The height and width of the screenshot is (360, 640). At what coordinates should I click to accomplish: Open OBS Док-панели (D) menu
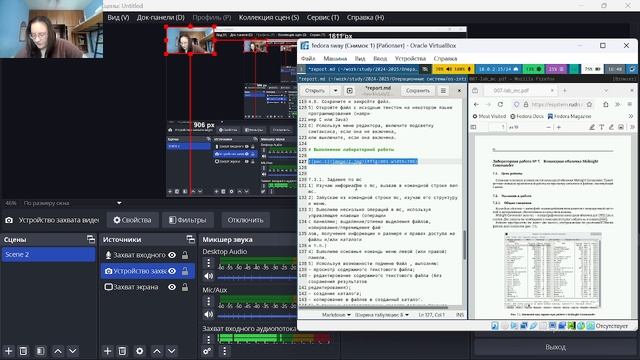[x=161, y=18]
